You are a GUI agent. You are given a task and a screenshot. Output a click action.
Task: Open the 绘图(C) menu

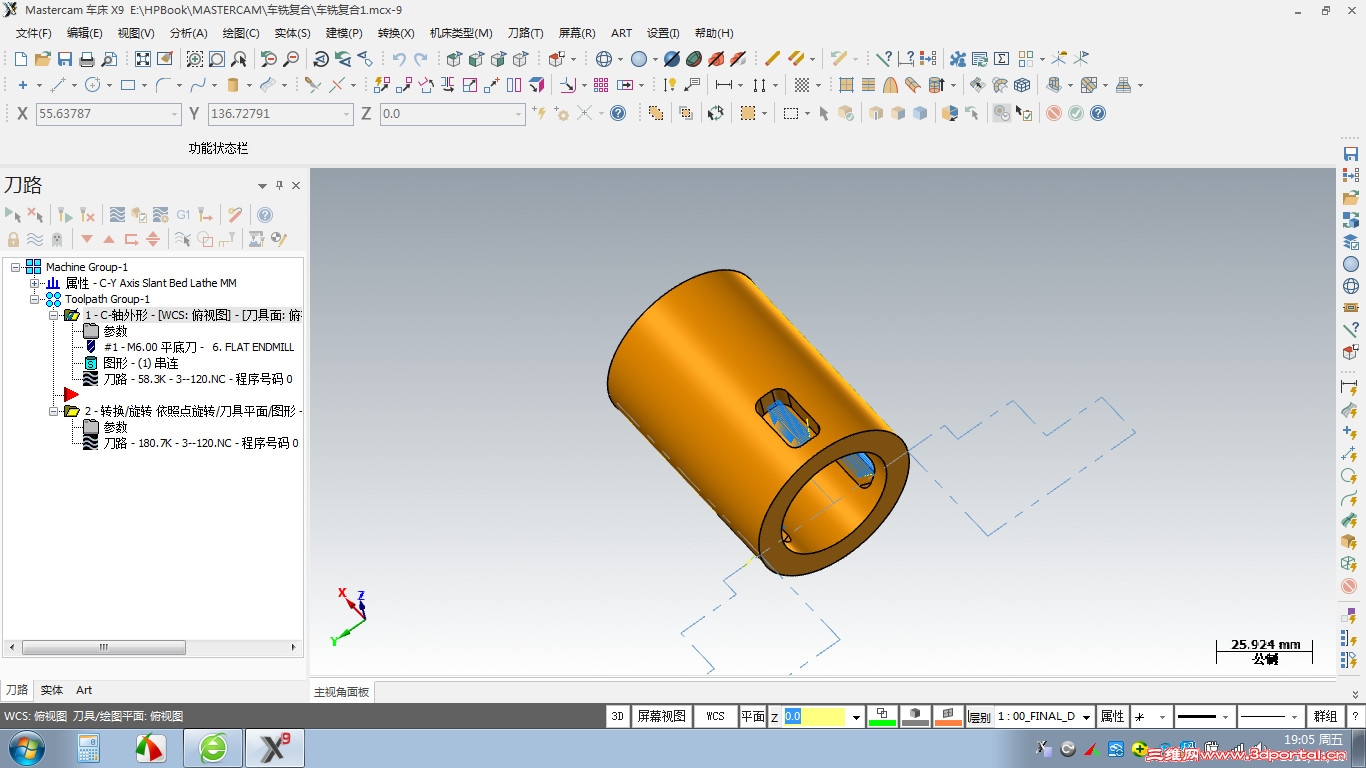point(240,33)
